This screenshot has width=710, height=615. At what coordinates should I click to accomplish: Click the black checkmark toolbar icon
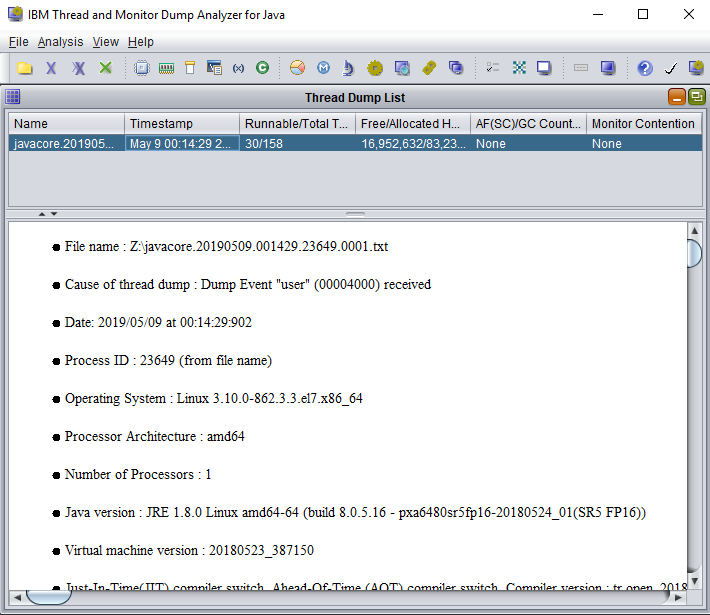click(x=671, y=68)
